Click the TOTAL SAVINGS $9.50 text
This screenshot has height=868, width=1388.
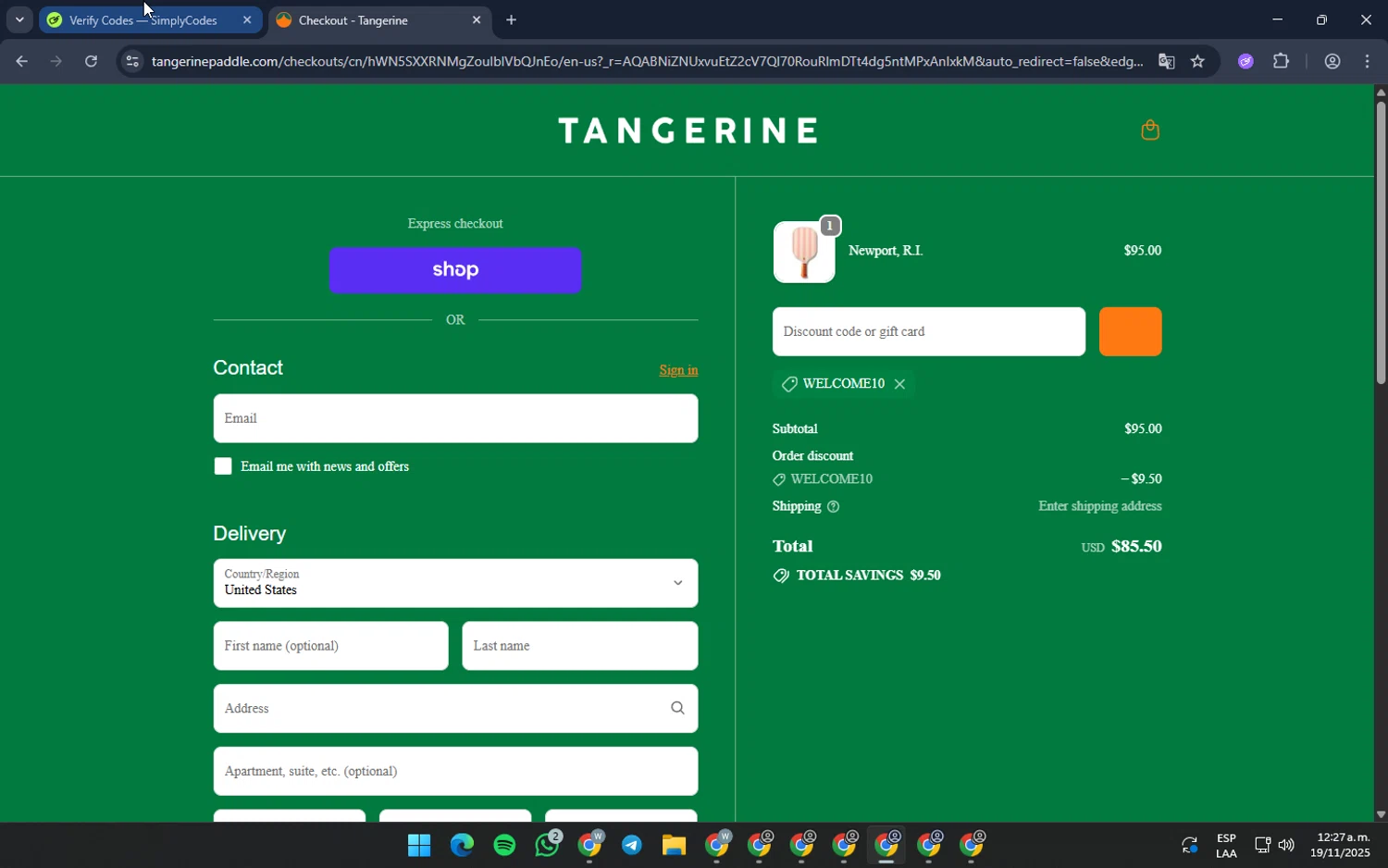tap(868, 576)
